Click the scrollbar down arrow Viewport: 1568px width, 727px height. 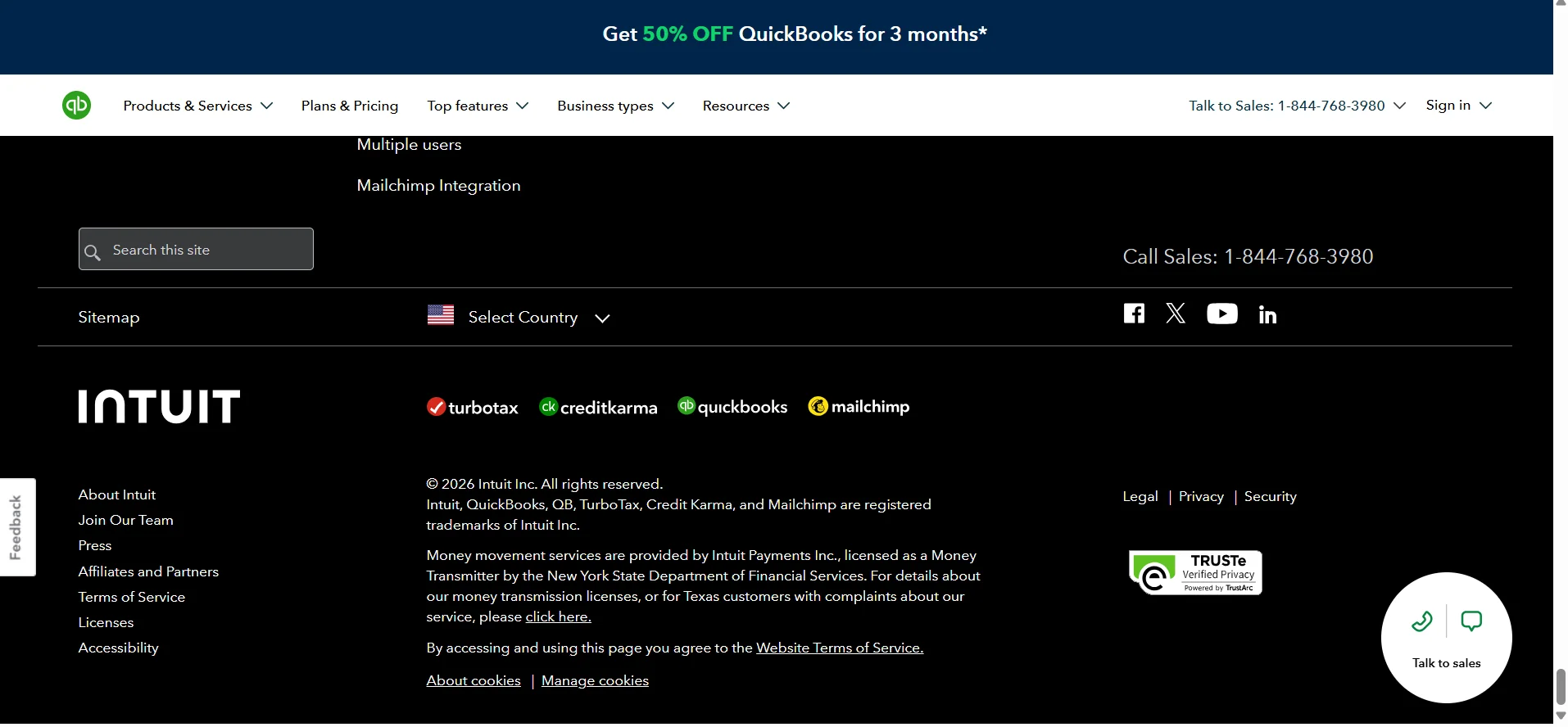pos(1561,716)
